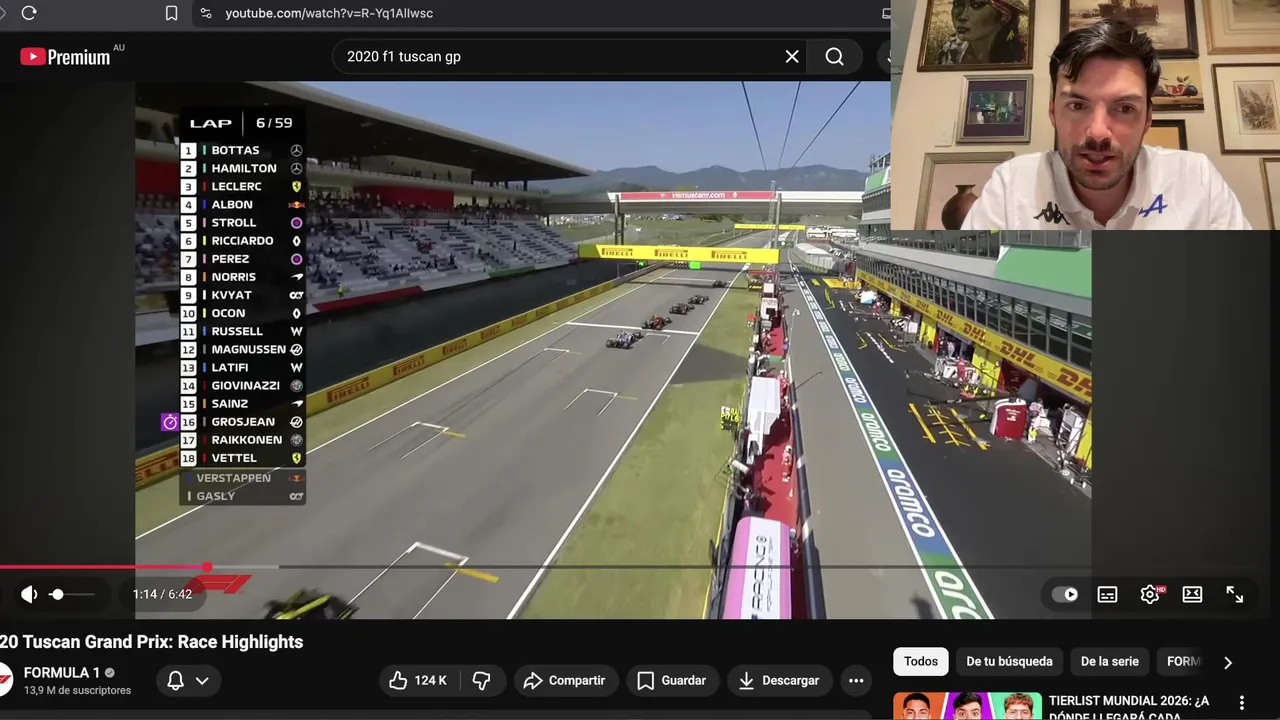Click the bookmark icon in the browser toolbar
The image size is (1280, 720).
(171, 13)
